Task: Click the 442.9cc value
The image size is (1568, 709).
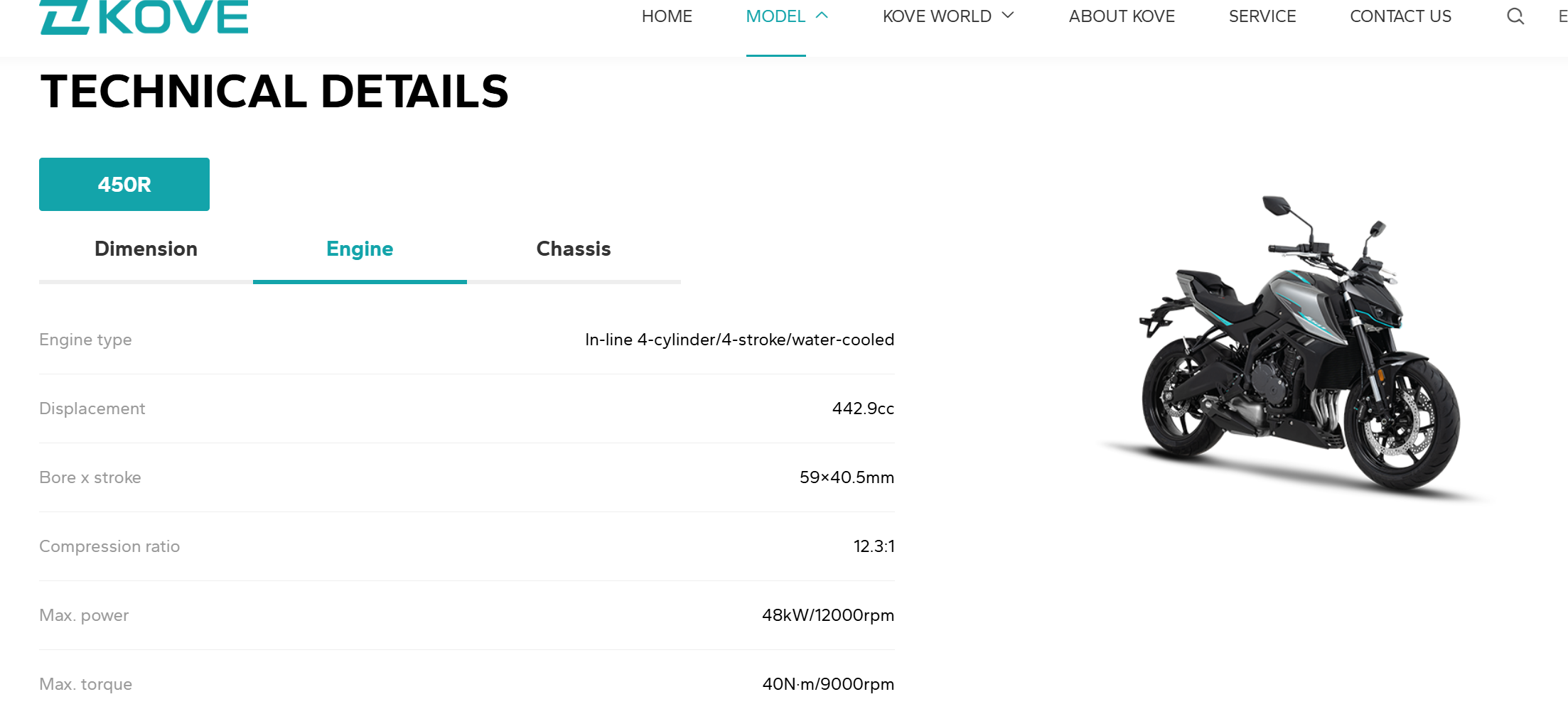Action: click(x=863, y=408)
